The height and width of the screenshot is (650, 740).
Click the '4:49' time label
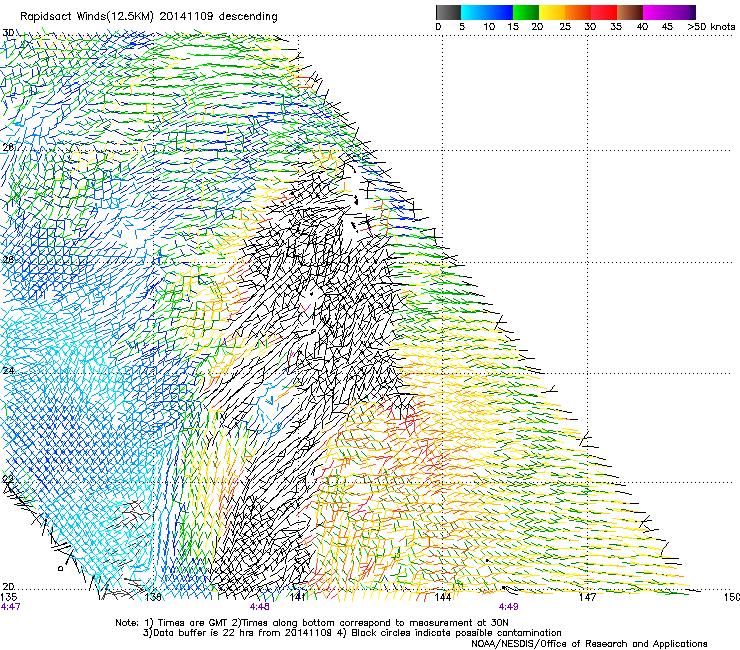[508, 607]
